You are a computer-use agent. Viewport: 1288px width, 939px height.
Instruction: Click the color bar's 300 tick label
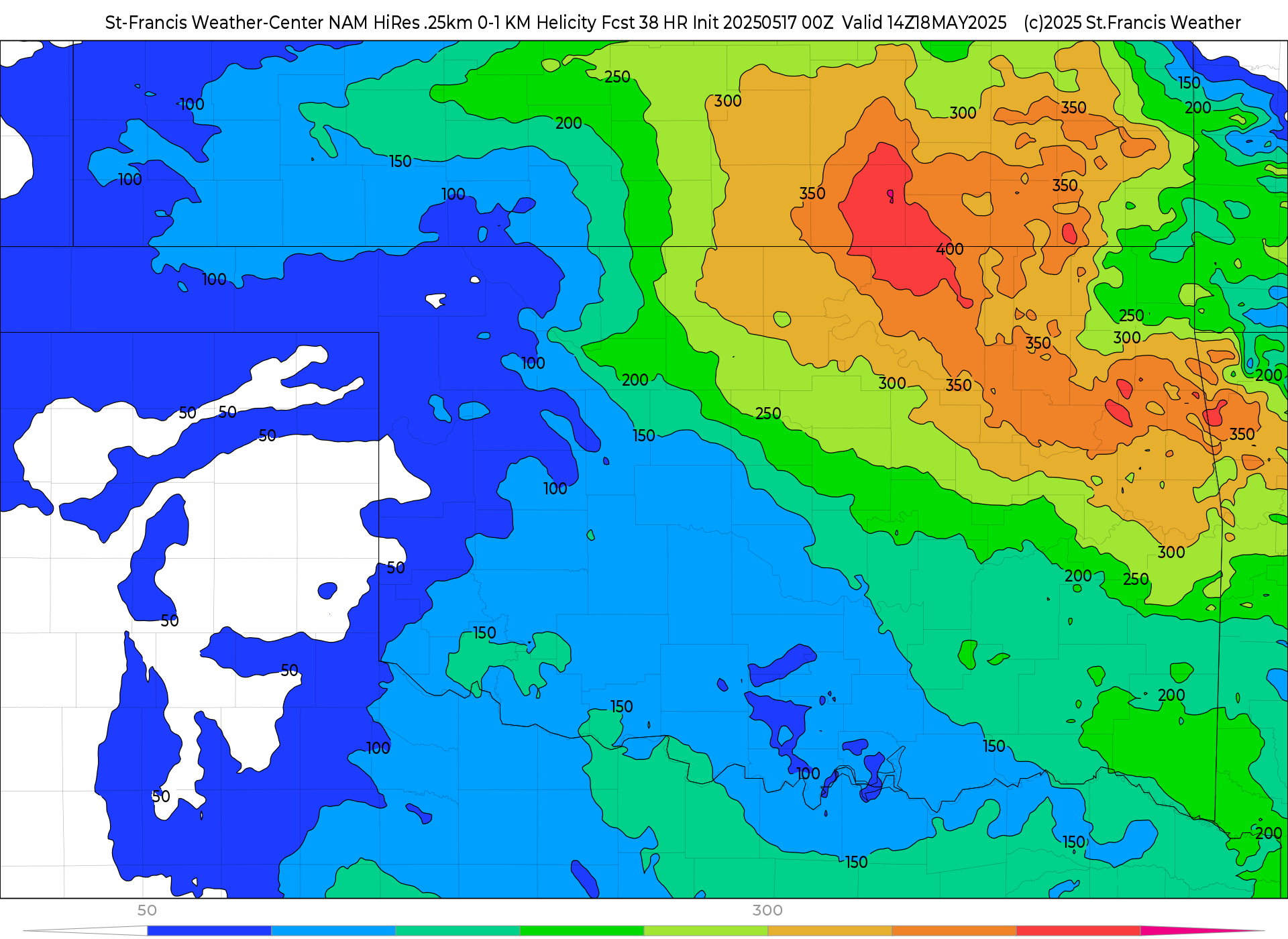point(767,910)
